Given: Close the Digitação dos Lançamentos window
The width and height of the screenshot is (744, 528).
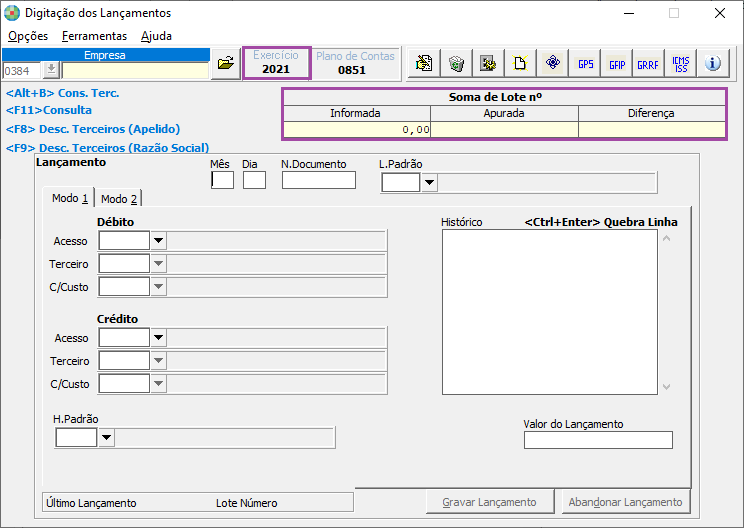Looking at the screenshot, I should pyautogui.click(x=720, y=13).
